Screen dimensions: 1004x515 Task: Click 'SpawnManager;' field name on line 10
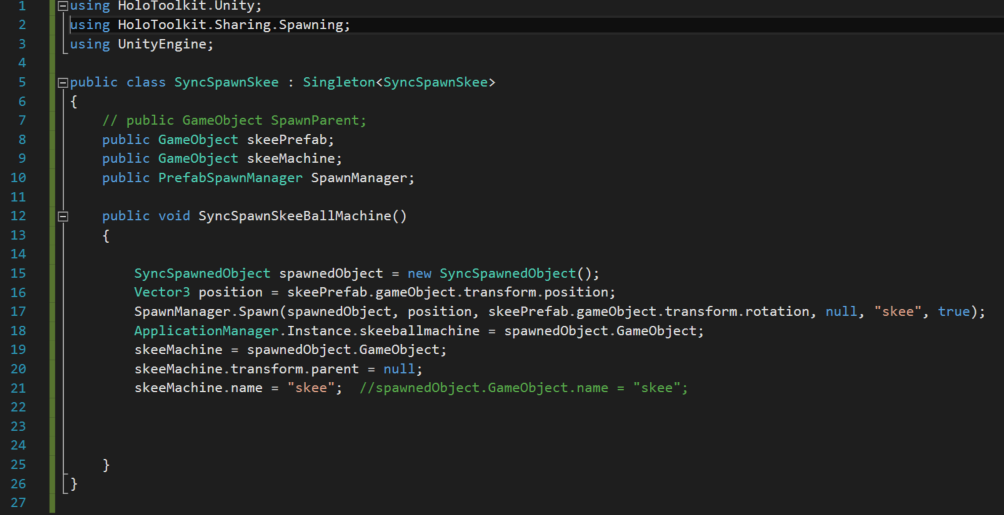click(363, 177)
